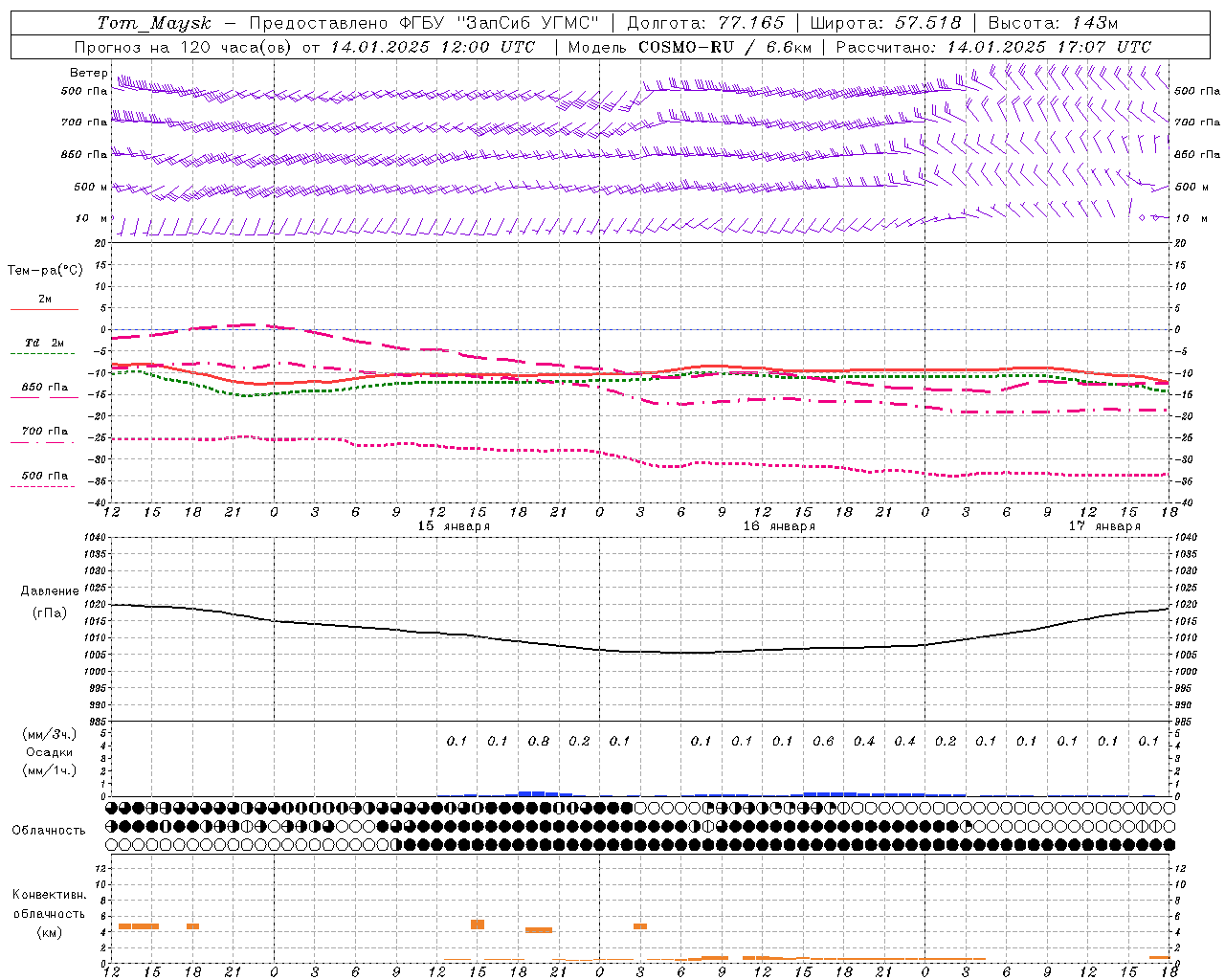Click the precipitation value 0.8
Screen dimensions: 1225x980
539,742
